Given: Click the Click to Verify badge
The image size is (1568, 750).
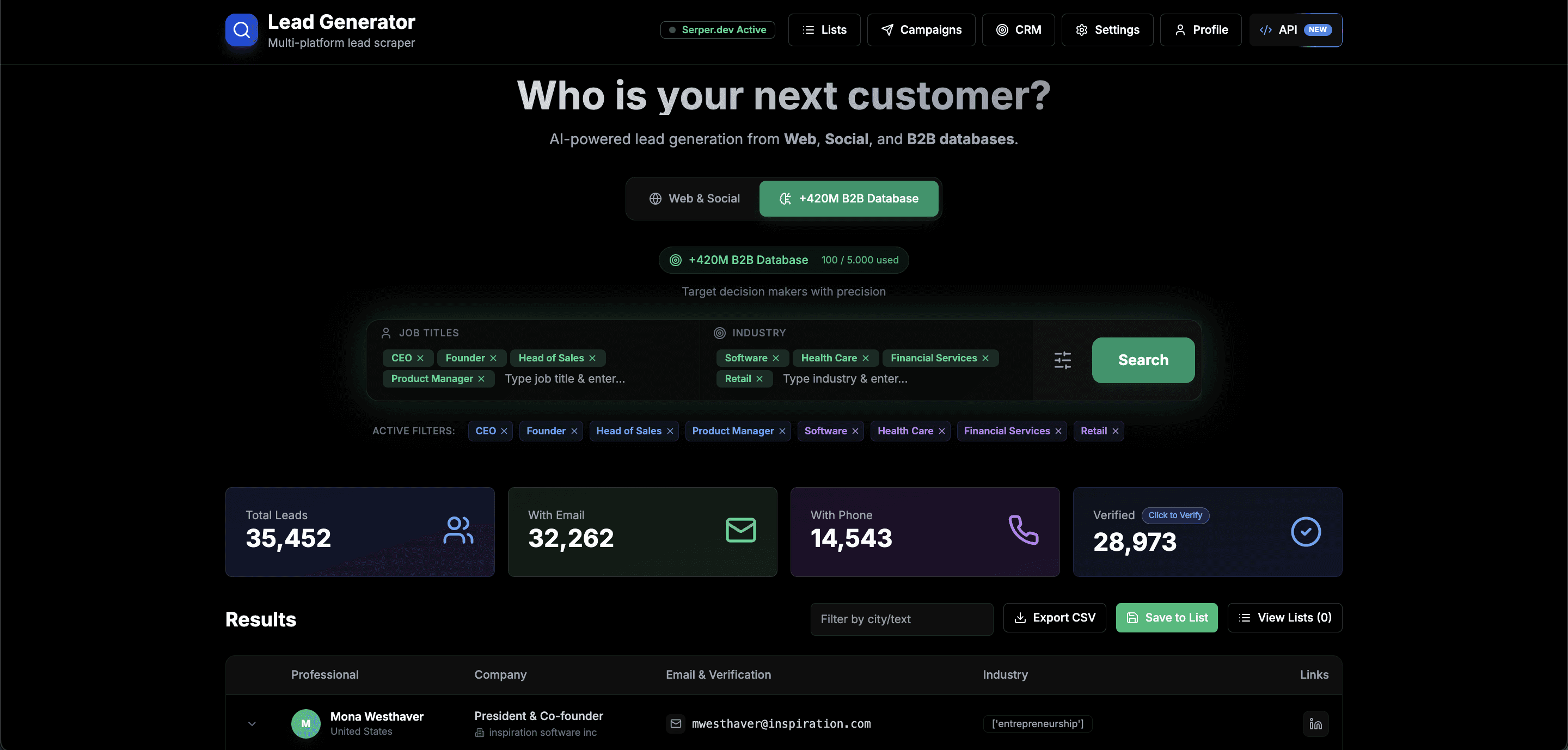Looking at the screenshot, I should click(x=1174, y=515).
